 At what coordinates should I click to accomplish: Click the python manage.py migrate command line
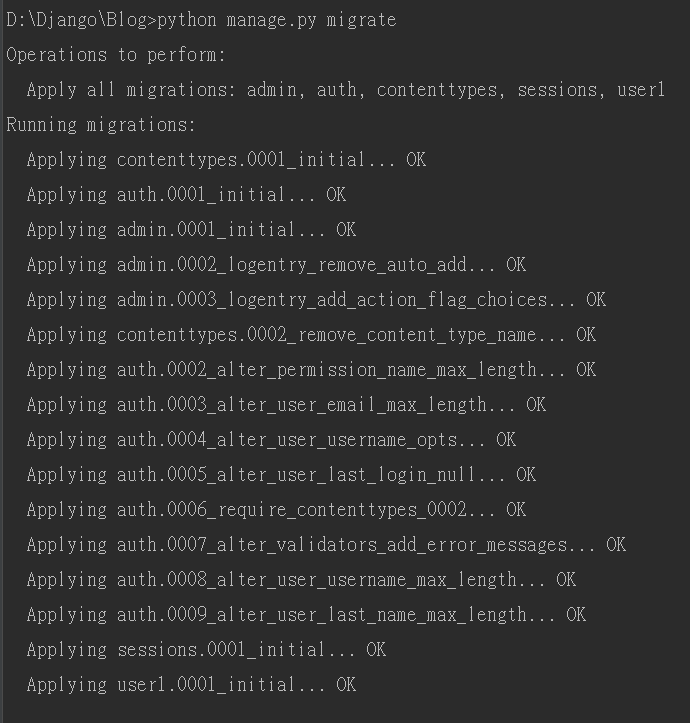click(x=201, y=20)
